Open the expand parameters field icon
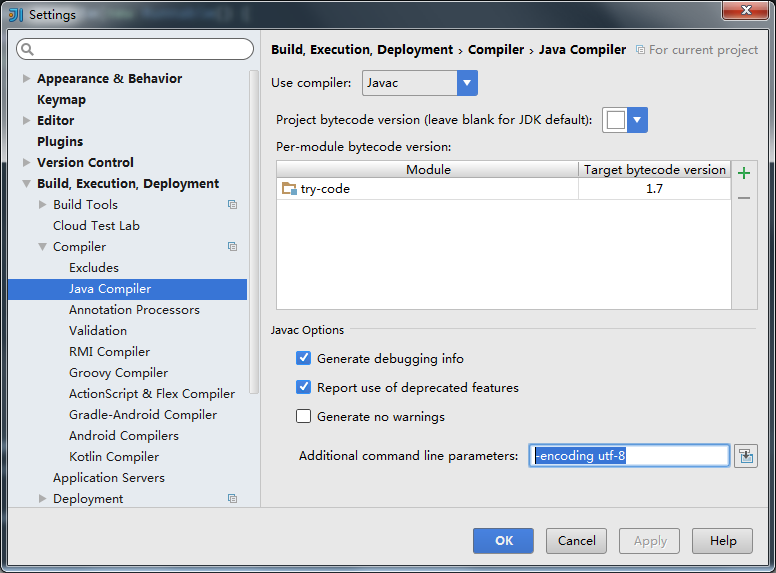Image resolution: width=776 pixels, height=573 pixels. pos(746,456)
